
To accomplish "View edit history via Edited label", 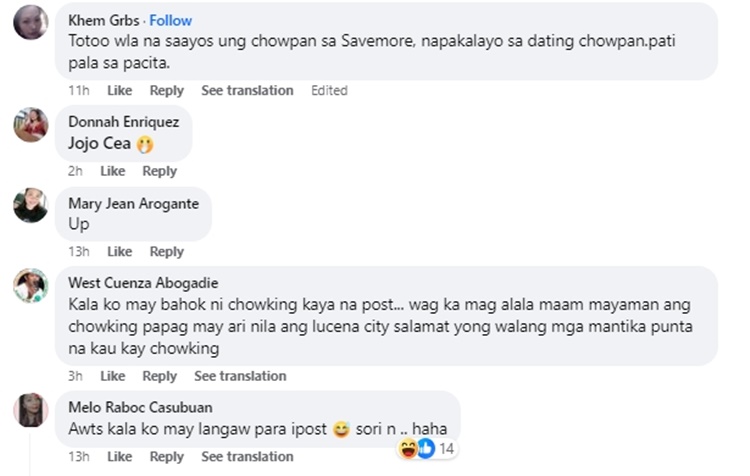I will click(x=329, y=90).
